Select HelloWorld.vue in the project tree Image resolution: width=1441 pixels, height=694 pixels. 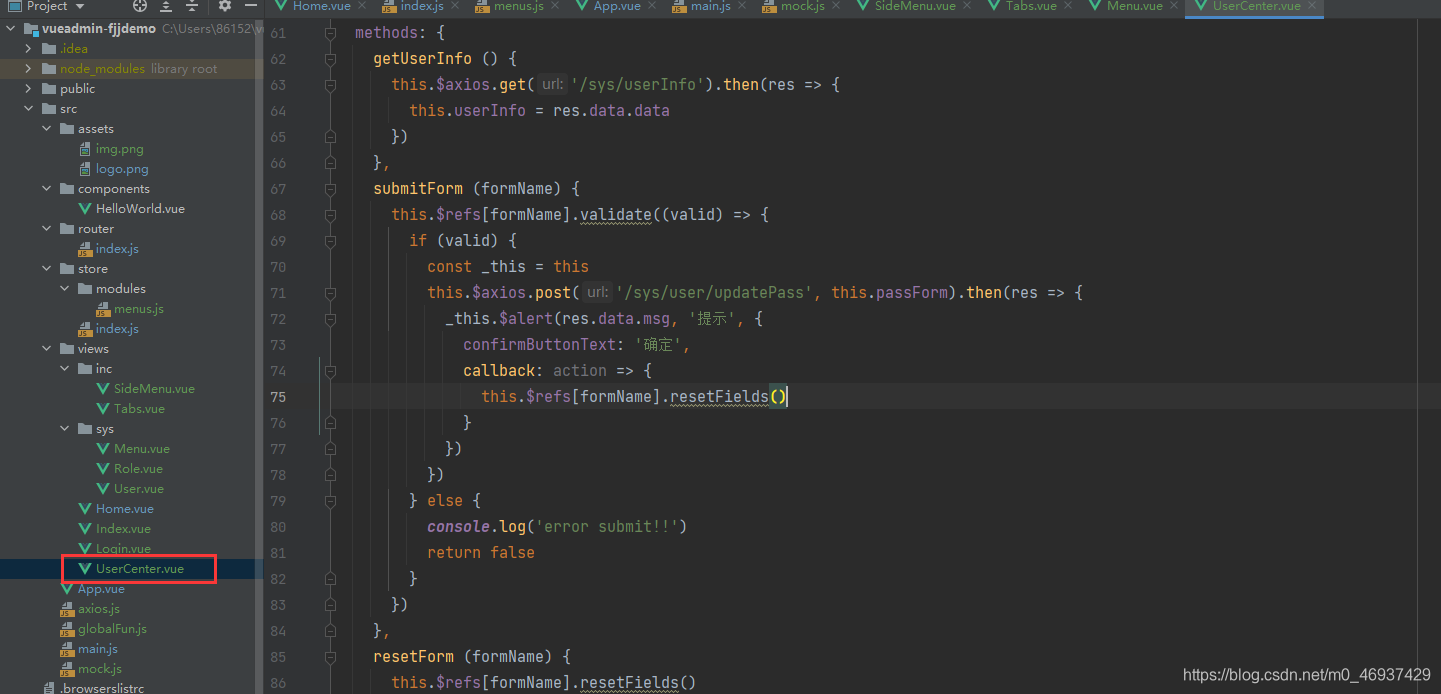tap(140, 209)
